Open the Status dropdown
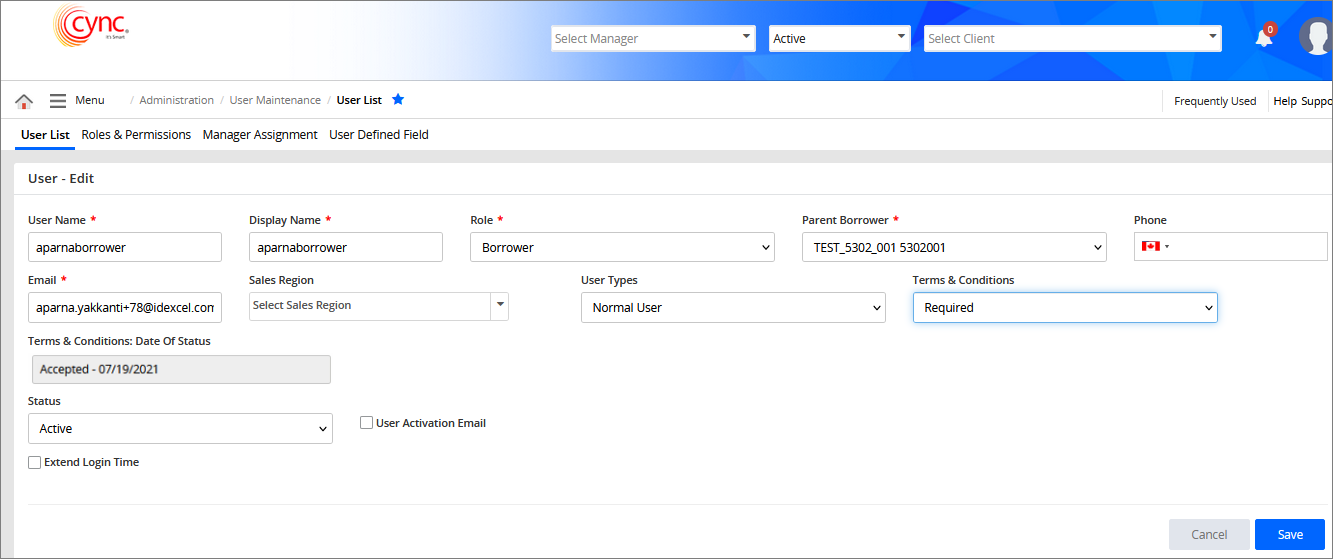The width and height of the screenshot is (1333, 559). (180, 429)
